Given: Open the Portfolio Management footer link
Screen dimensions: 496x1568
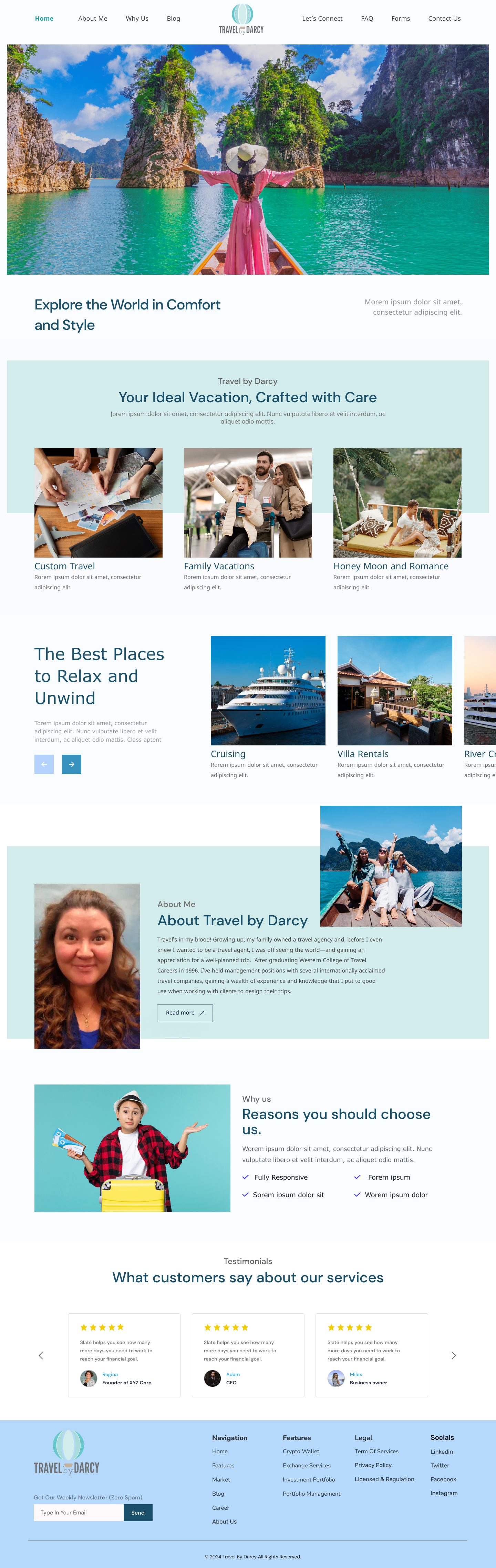Looking at the screenshot, I should [x=312, y=1494].
